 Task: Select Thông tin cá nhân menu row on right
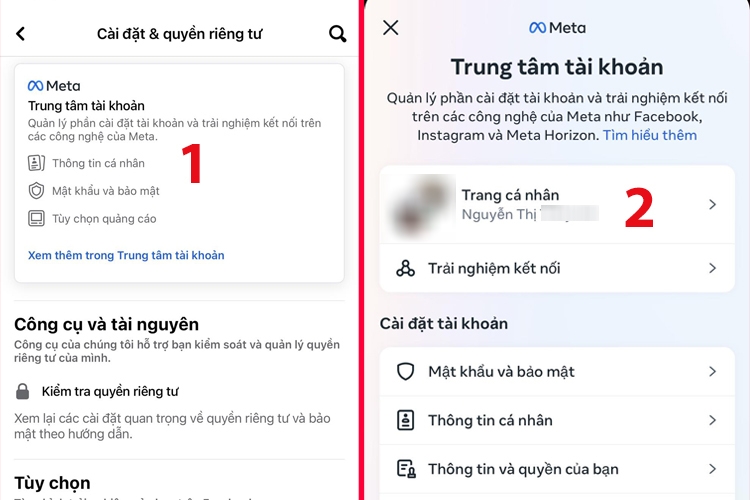click(x=557, y=420)
